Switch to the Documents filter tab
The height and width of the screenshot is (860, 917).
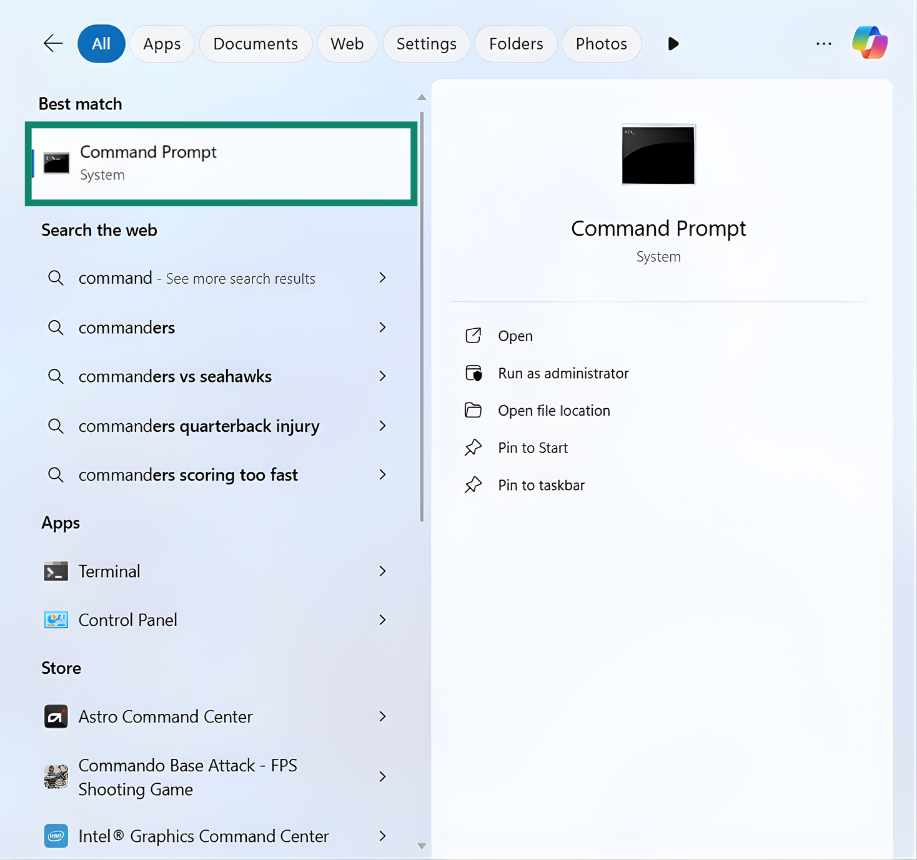click(255, 44)
